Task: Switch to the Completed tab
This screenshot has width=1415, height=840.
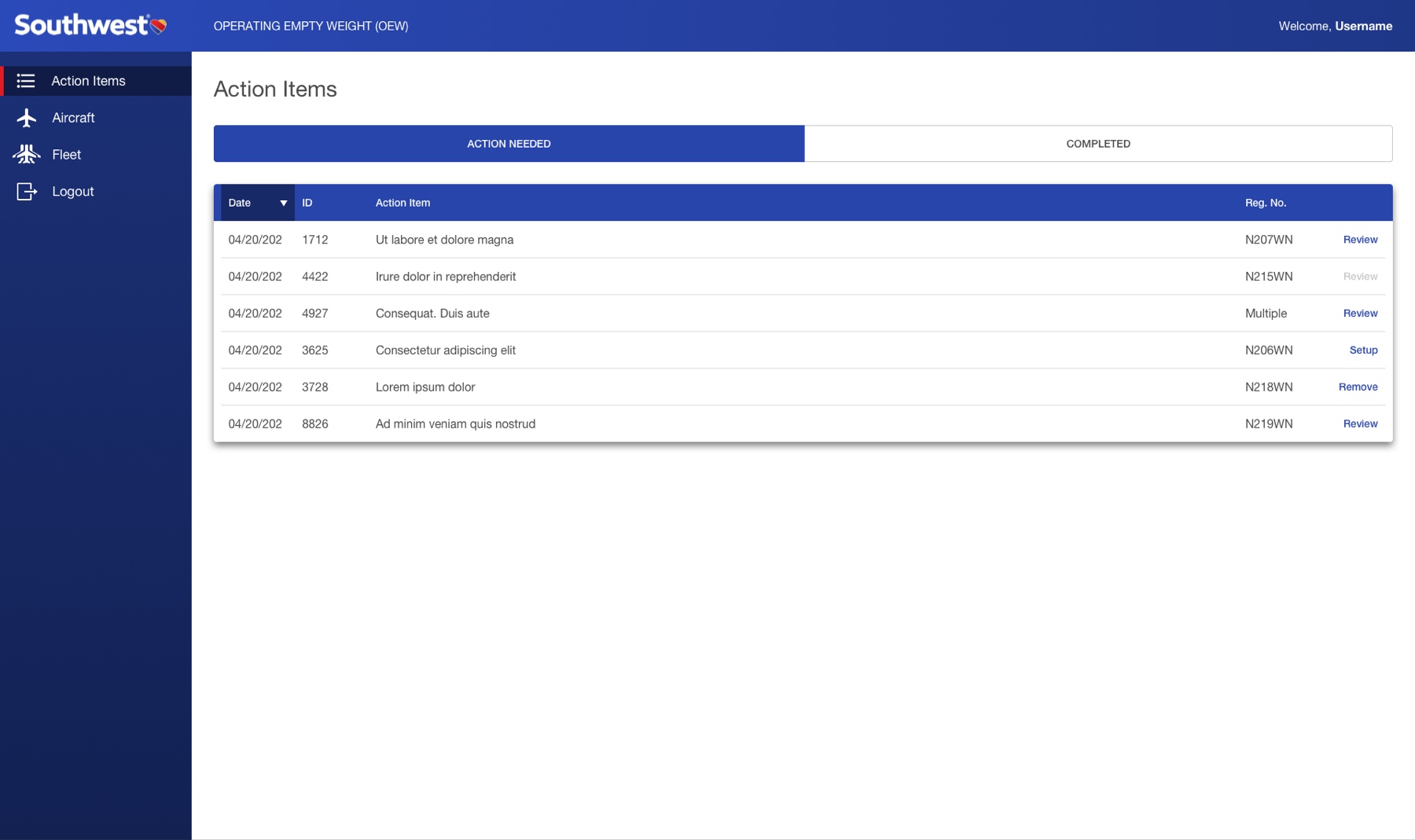Action: pos(1097,144)
